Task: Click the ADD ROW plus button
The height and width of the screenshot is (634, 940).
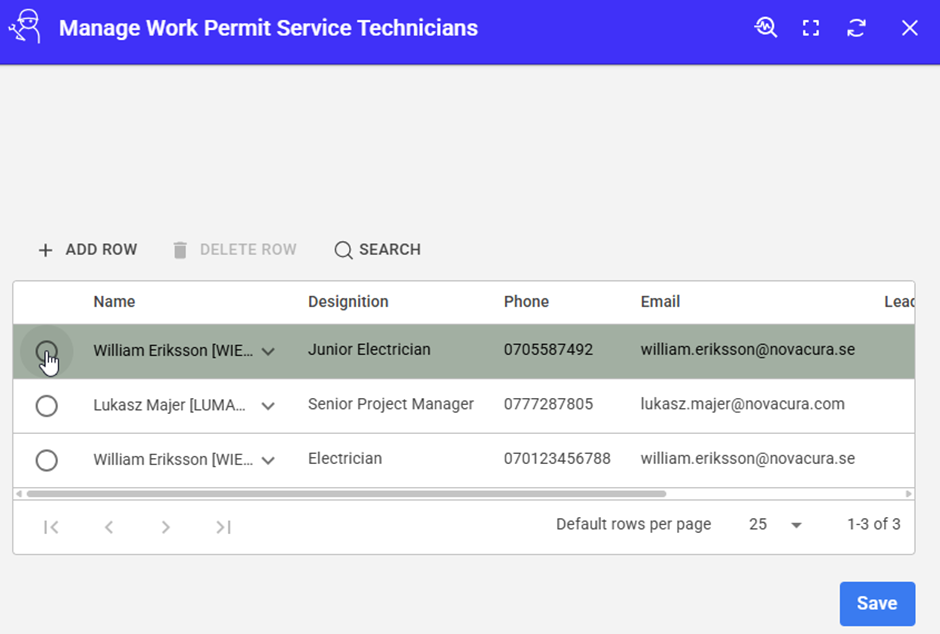Action: coord(87,250)
